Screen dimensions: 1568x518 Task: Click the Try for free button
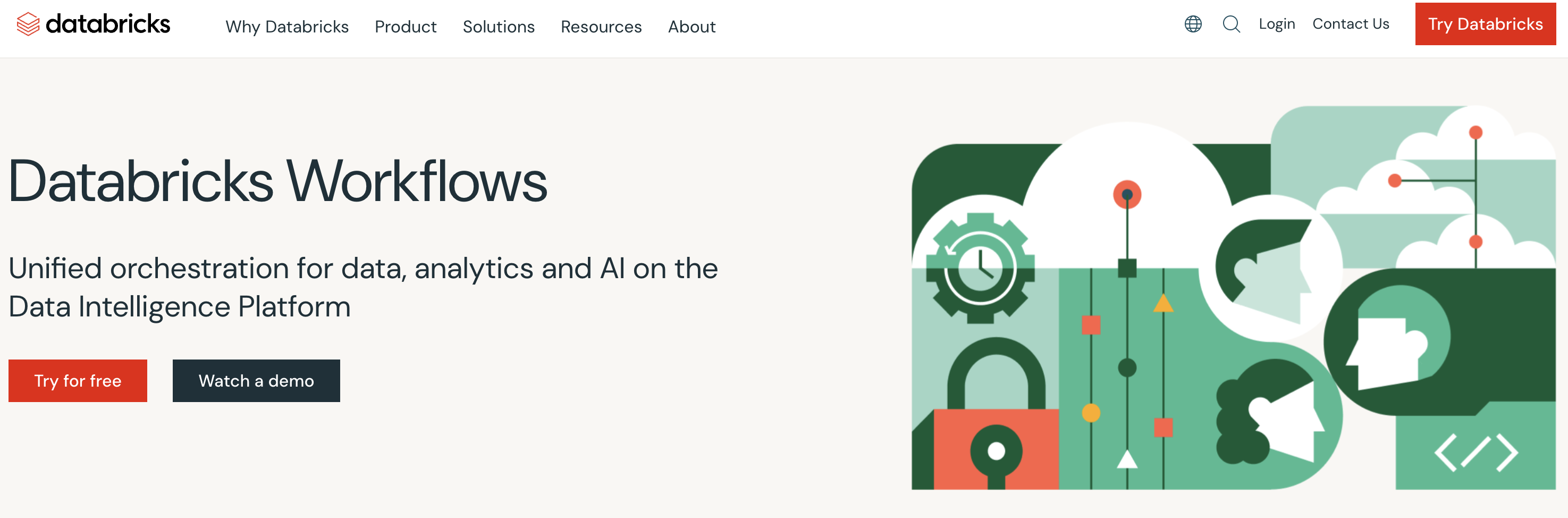(x=78, y=380)
